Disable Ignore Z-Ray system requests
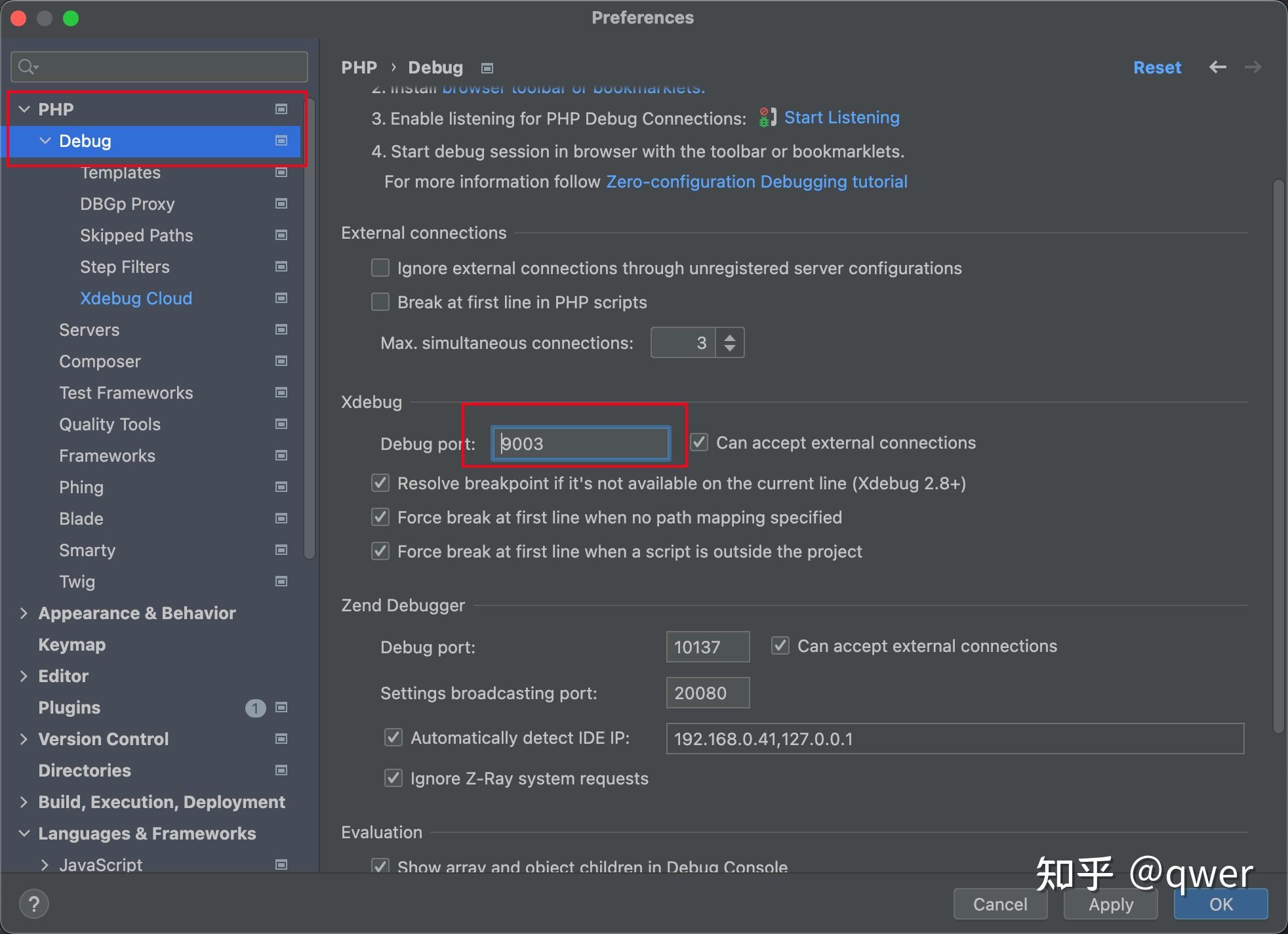This screenshot has width=1288, height=934. pyautogui.click(x=393, y=778)
